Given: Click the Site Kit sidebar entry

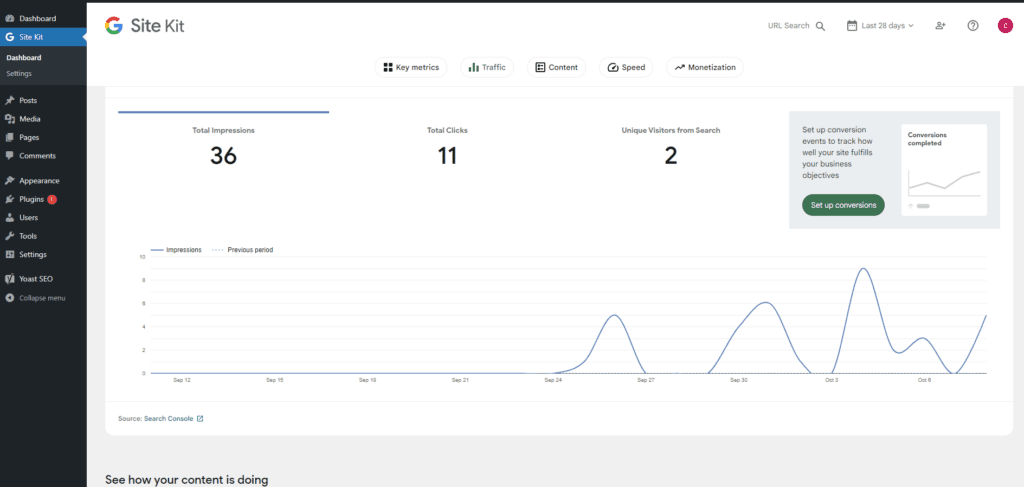Looking at the screenshot, I should click(43, 37).
